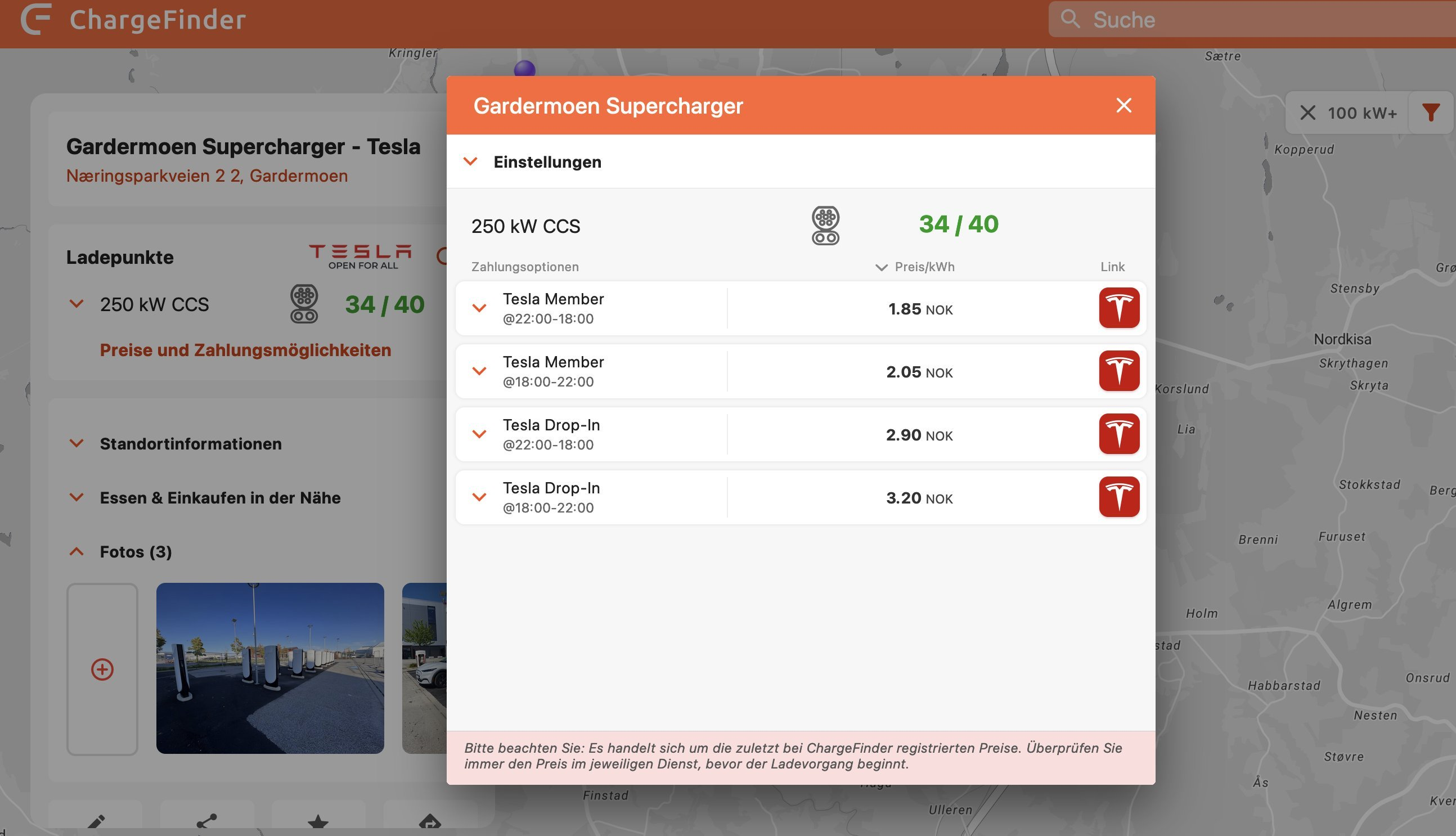
Task: Click the 100 kW+ filter label
Action: pyautogui.click(x=1362, y=113)
